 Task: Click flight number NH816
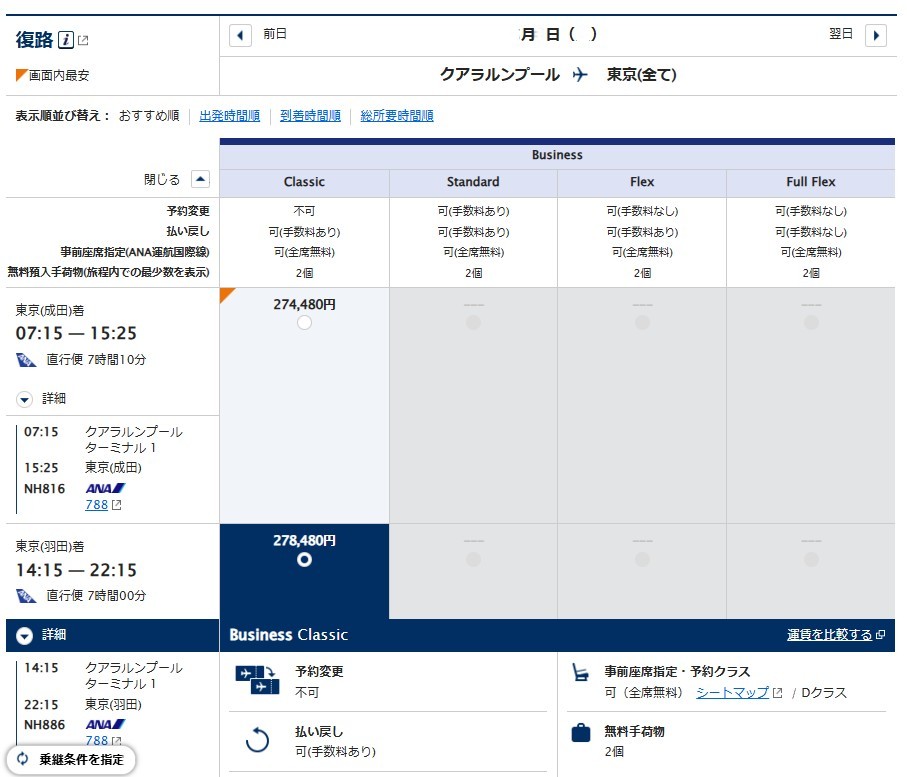45,489
